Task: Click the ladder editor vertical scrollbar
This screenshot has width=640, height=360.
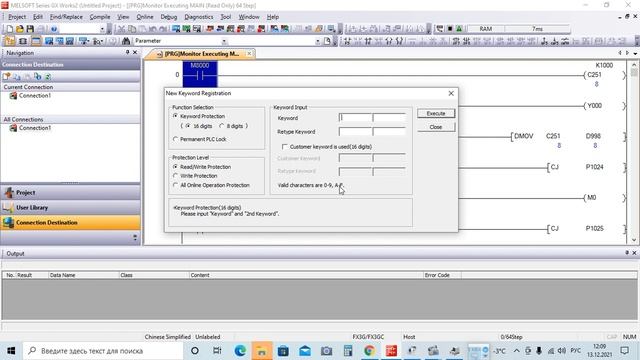Action: 634,152
